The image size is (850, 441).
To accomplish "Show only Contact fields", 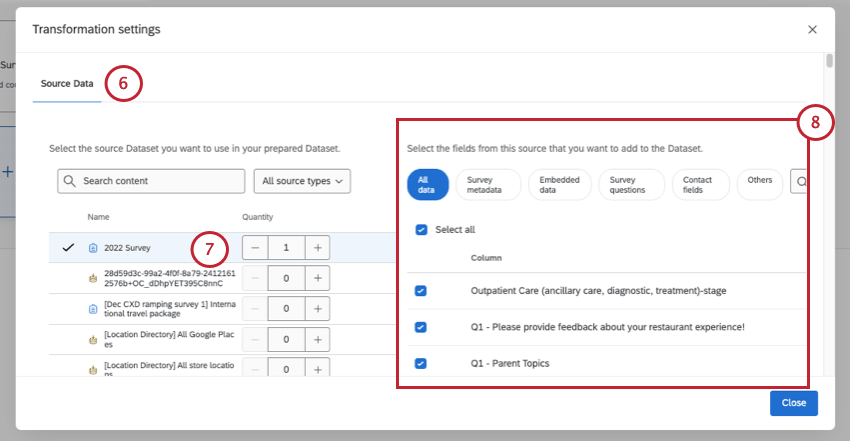I will click(698, 185).
